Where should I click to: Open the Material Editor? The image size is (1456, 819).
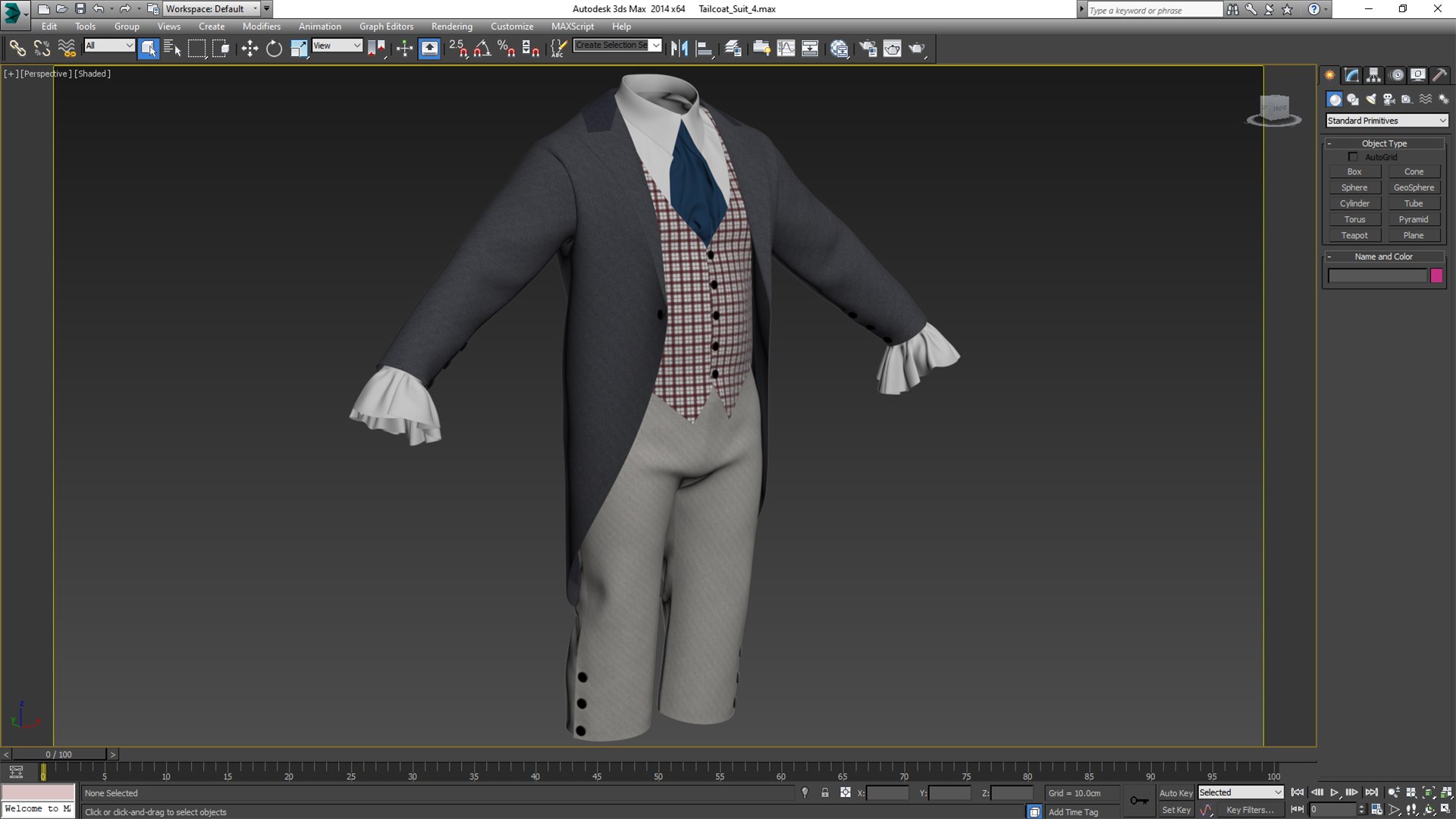click(839, 49)
